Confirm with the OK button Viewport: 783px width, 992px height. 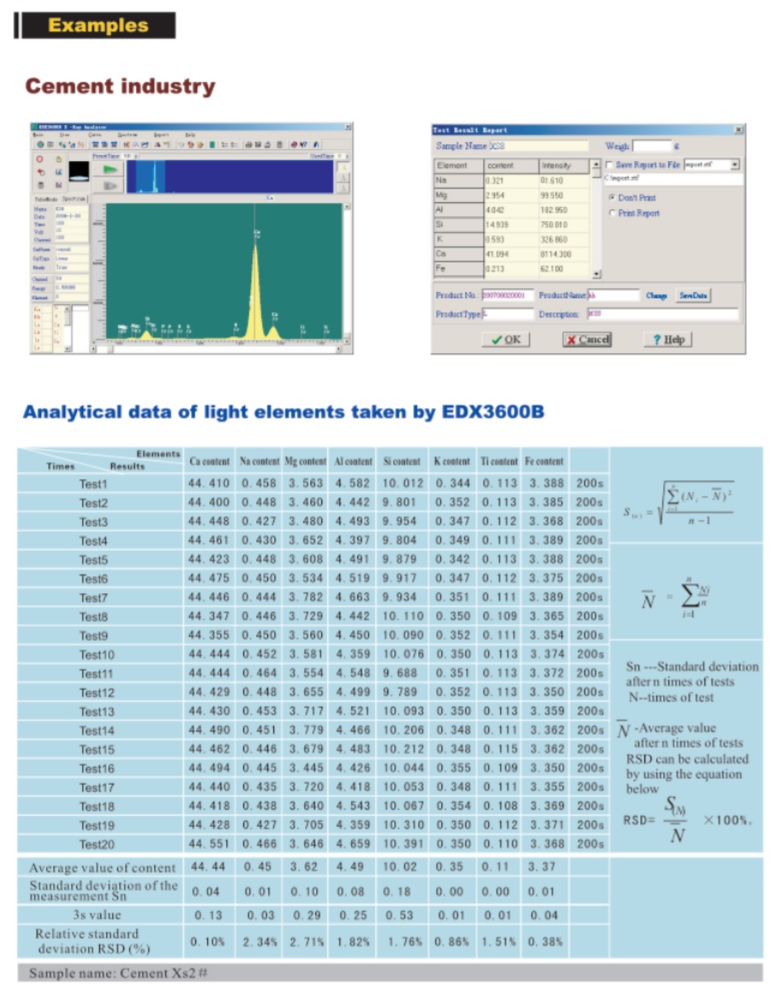[x=506, y=340]
